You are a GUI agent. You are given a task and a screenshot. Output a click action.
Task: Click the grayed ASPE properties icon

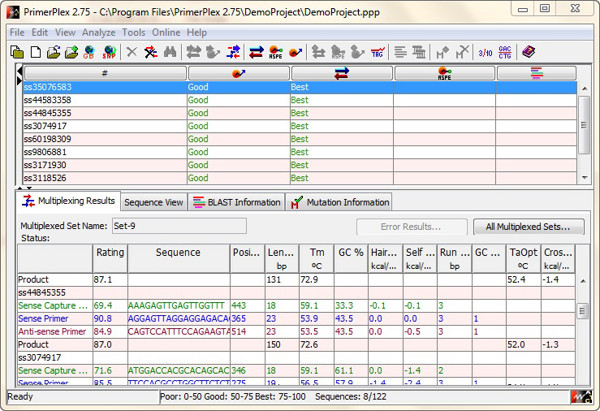(338, 52)
